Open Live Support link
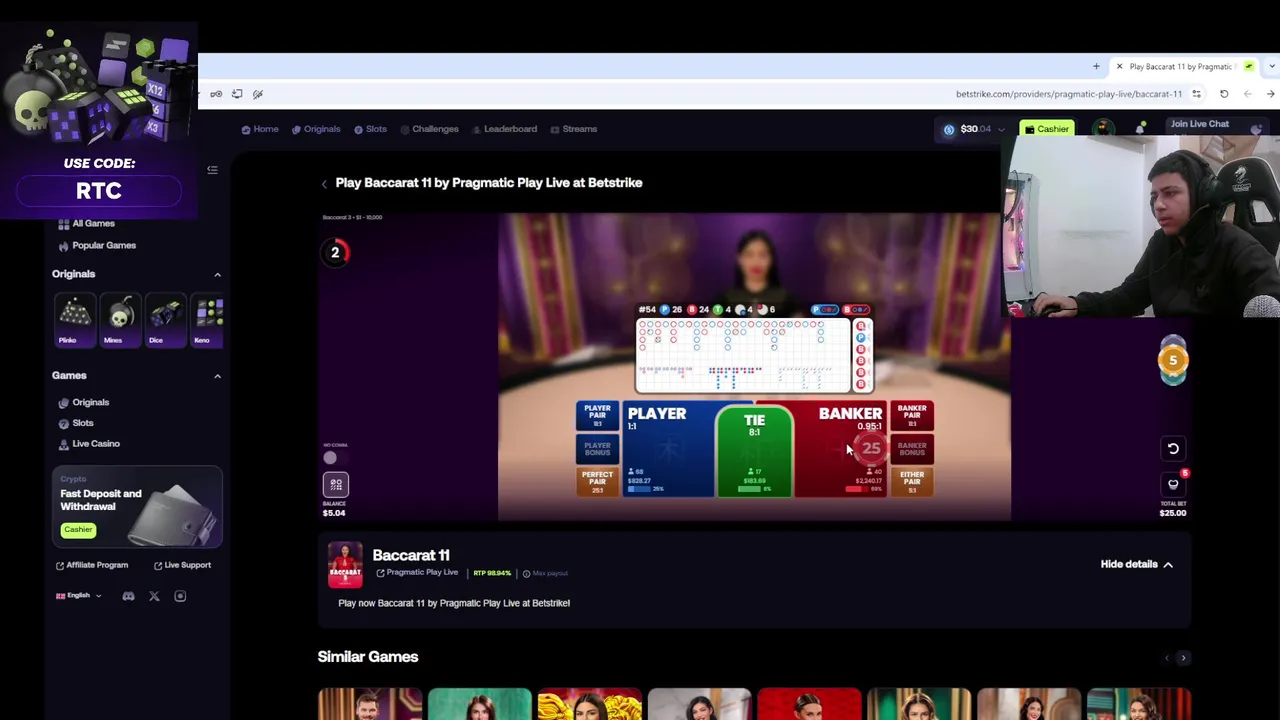 (x=182, y=565)
